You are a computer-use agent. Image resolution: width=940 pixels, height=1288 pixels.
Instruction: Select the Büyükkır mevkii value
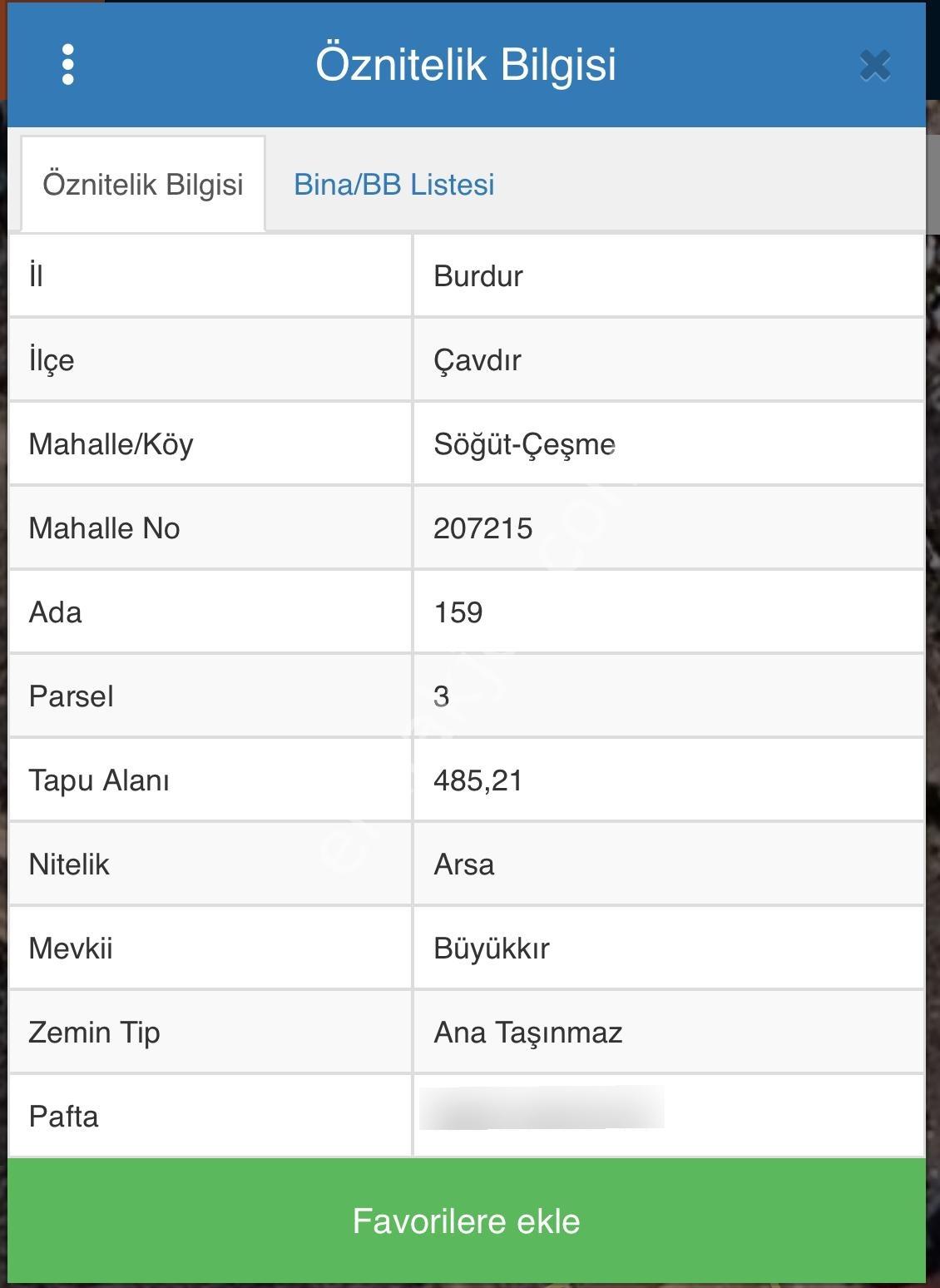point(491,949)
